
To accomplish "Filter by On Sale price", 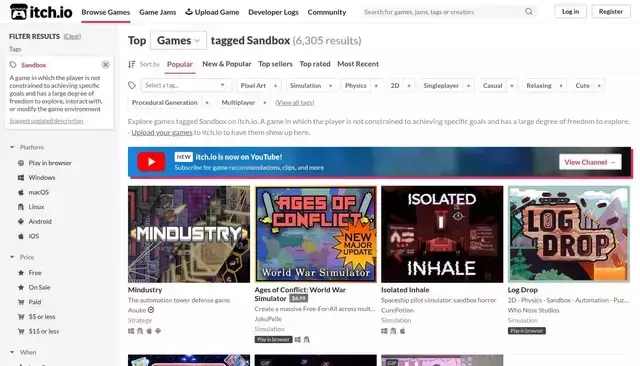I will click(x=39, y=287).
